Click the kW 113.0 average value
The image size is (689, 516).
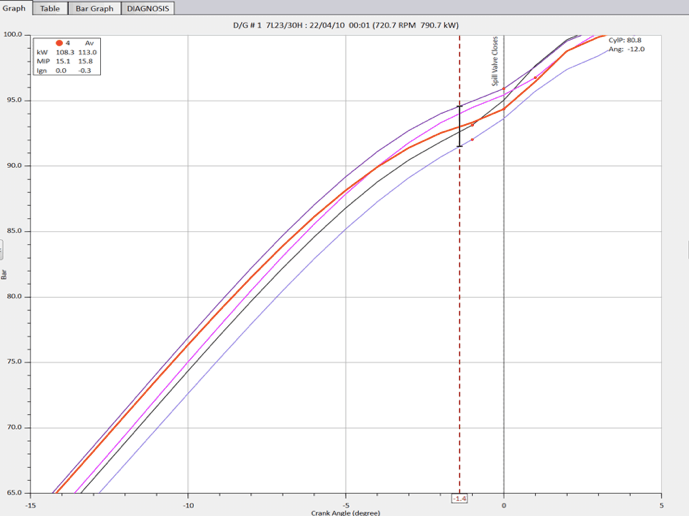(87, 52)
